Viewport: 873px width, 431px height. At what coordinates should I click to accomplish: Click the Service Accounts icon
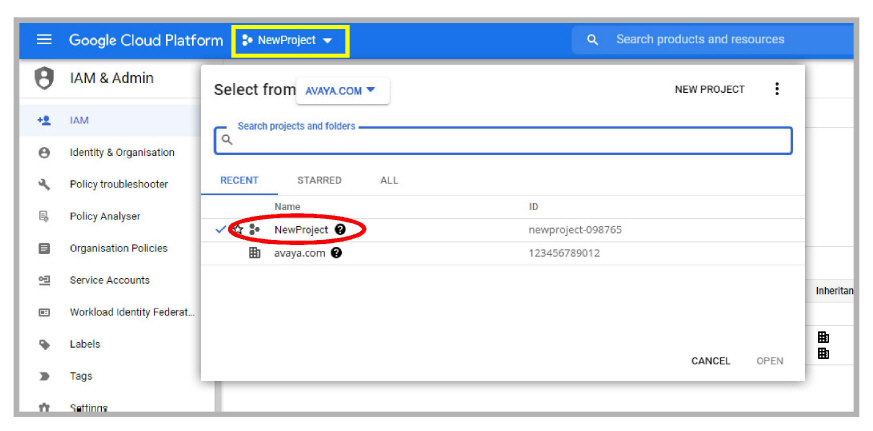coord(44,280)
